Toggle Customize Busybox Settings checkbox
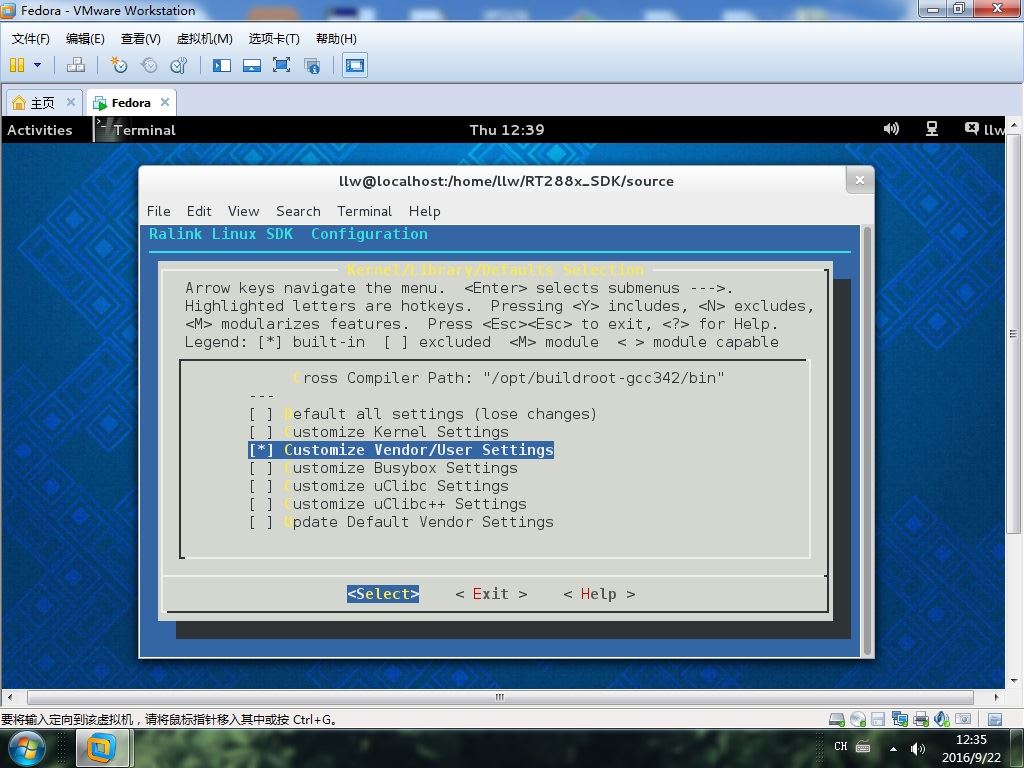The width and height of the screenshot is (1024, 768). point(261,468)
